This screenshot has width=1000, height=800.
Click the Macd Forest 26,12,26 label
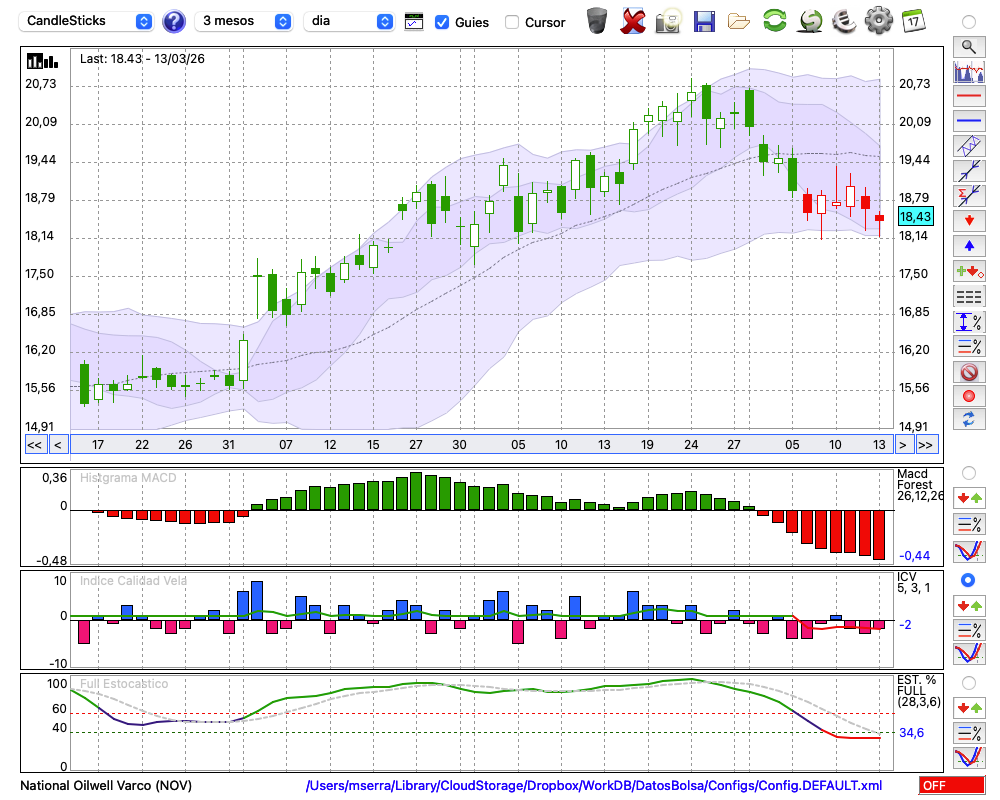918,485
